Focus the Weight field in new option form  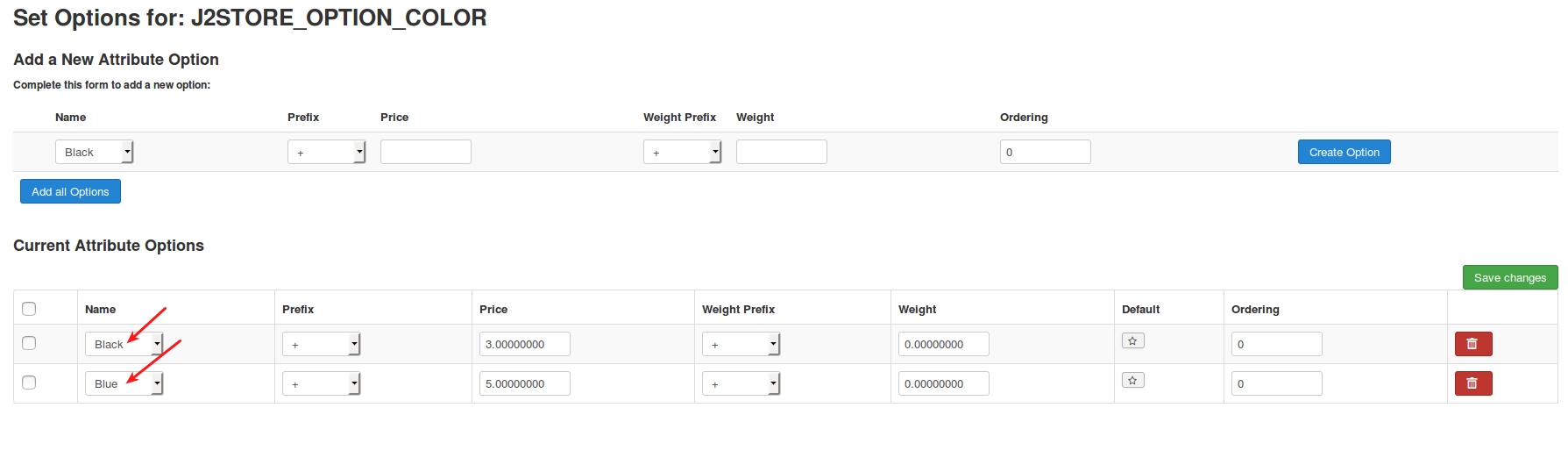pyautogui.click(x=781, y=152)
